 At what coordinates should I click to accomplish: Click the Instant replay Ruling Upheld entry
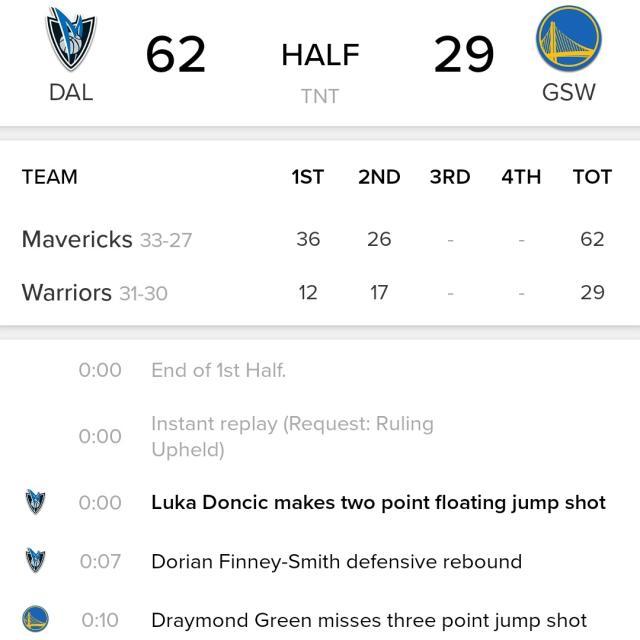point(292,436)
